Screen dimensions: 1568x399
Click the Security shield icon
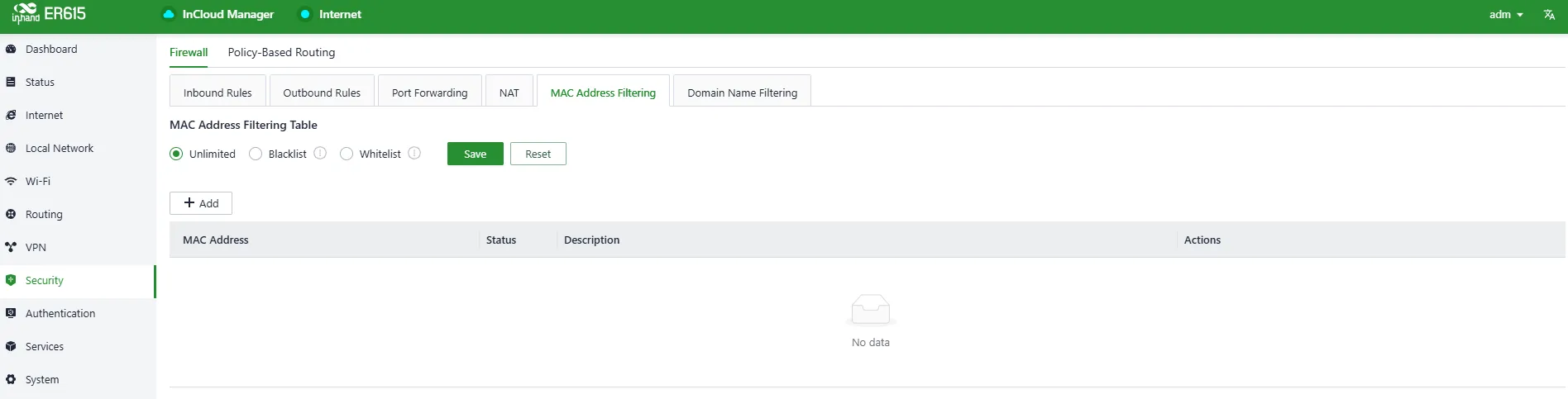click(x=11, y=281)
